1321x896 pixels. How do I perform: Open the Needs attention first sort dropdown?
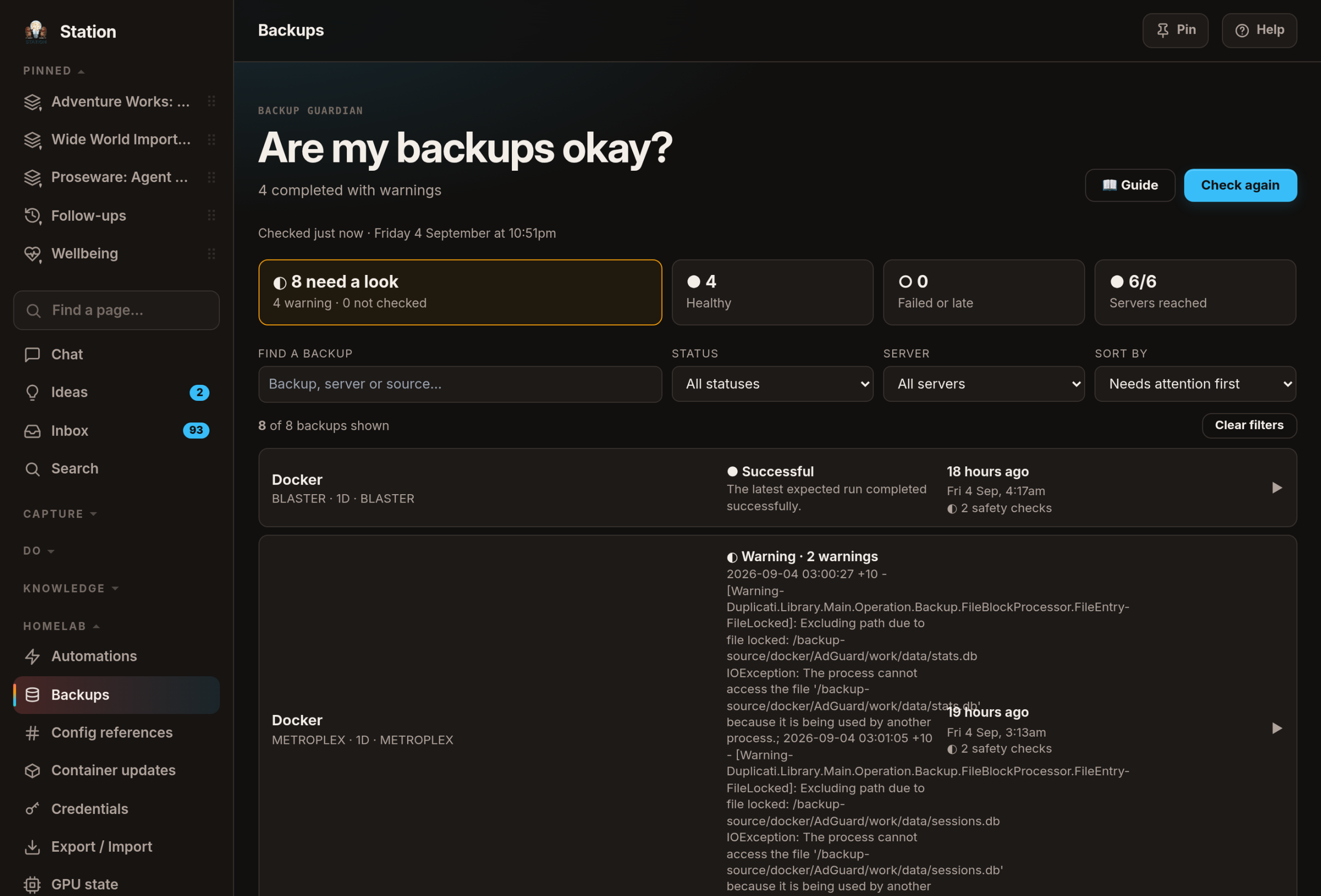point(1195,384)
